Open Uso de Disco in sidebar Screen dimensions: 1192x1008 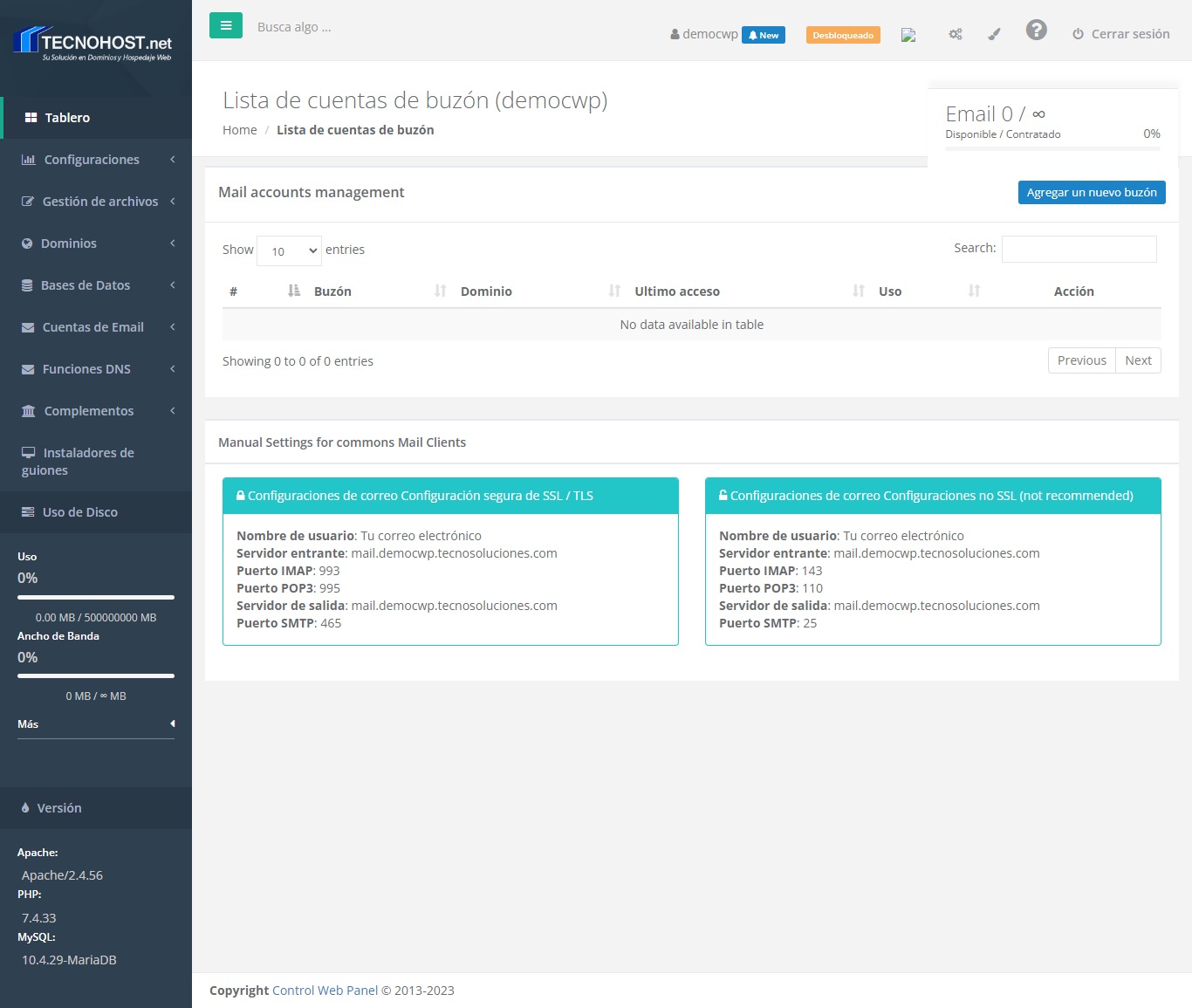pyautogui.click(x=79, y=512)
